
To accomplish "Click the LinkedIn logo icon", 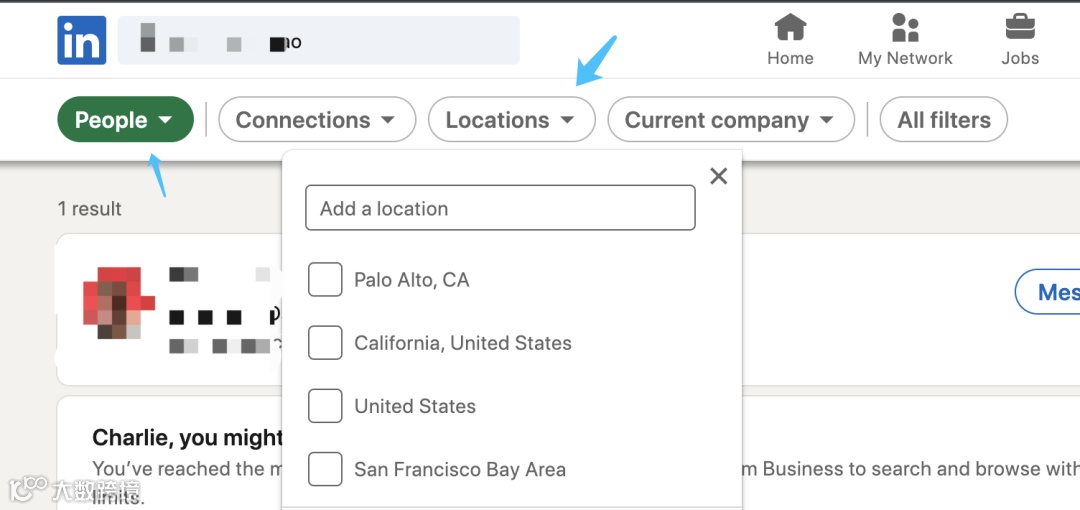I will click(x=82, y=41).
